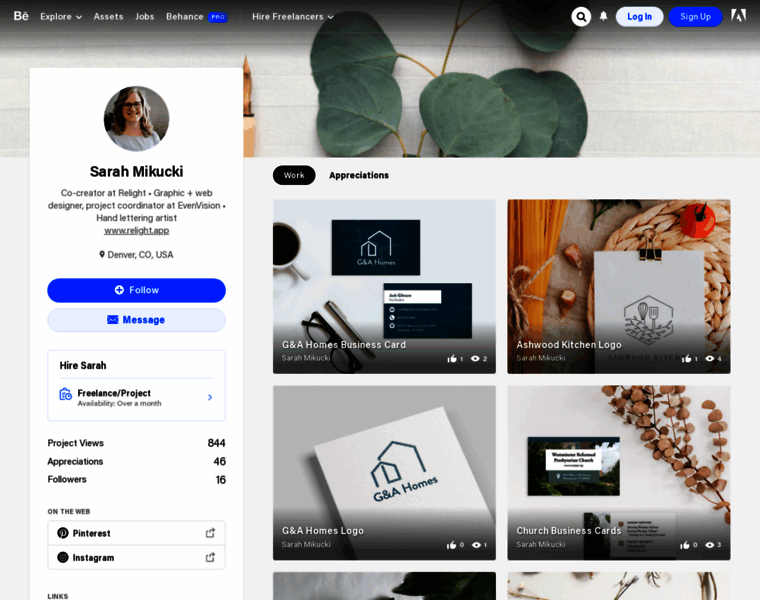Follow Sarah Mikucki

pos(136,290)
